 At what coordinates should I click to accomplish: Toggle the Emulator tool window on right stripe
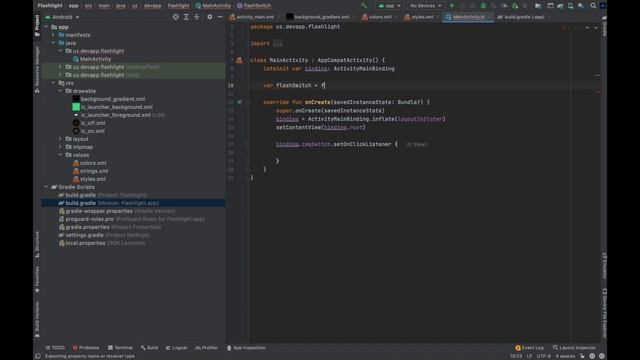tap(604, 266)
